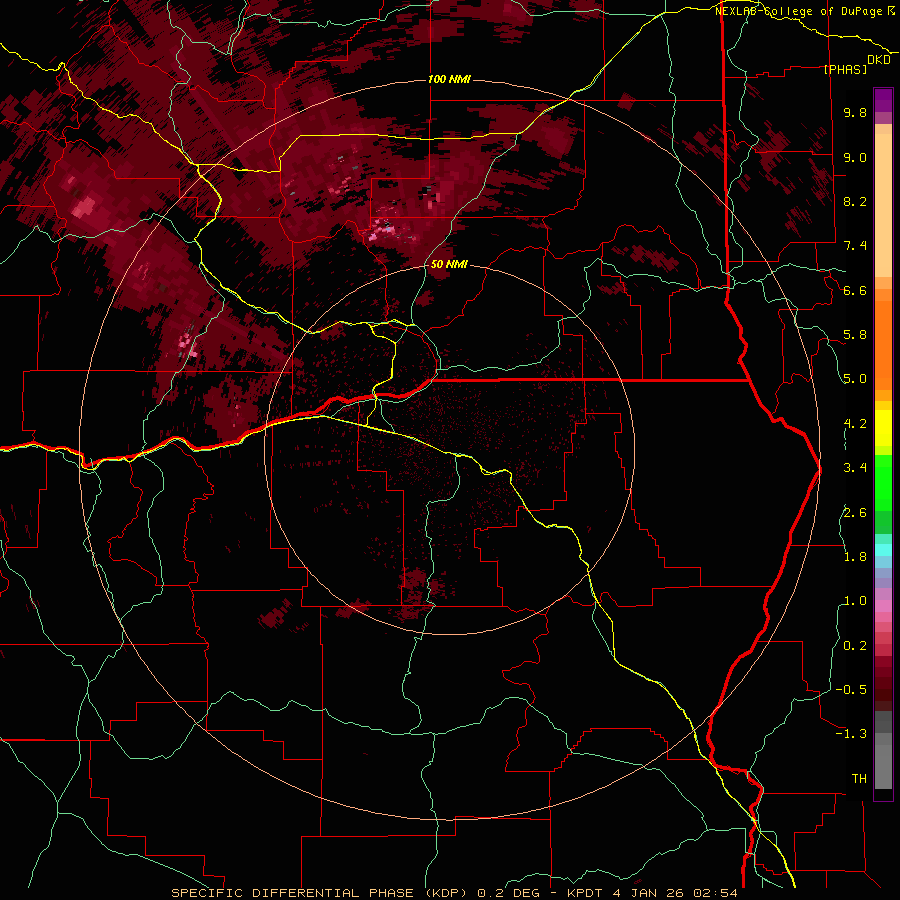900x900 pixels.
Task: Click the 6.6 legend value
Action: tap(855, 290)
